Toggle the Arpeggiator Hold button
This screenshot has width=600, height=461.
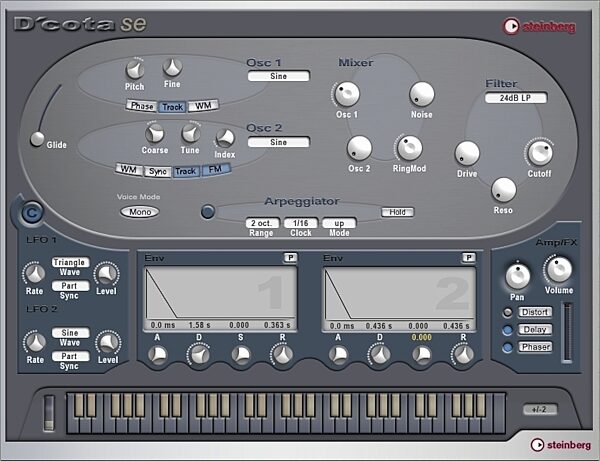[x=398, y=212]
